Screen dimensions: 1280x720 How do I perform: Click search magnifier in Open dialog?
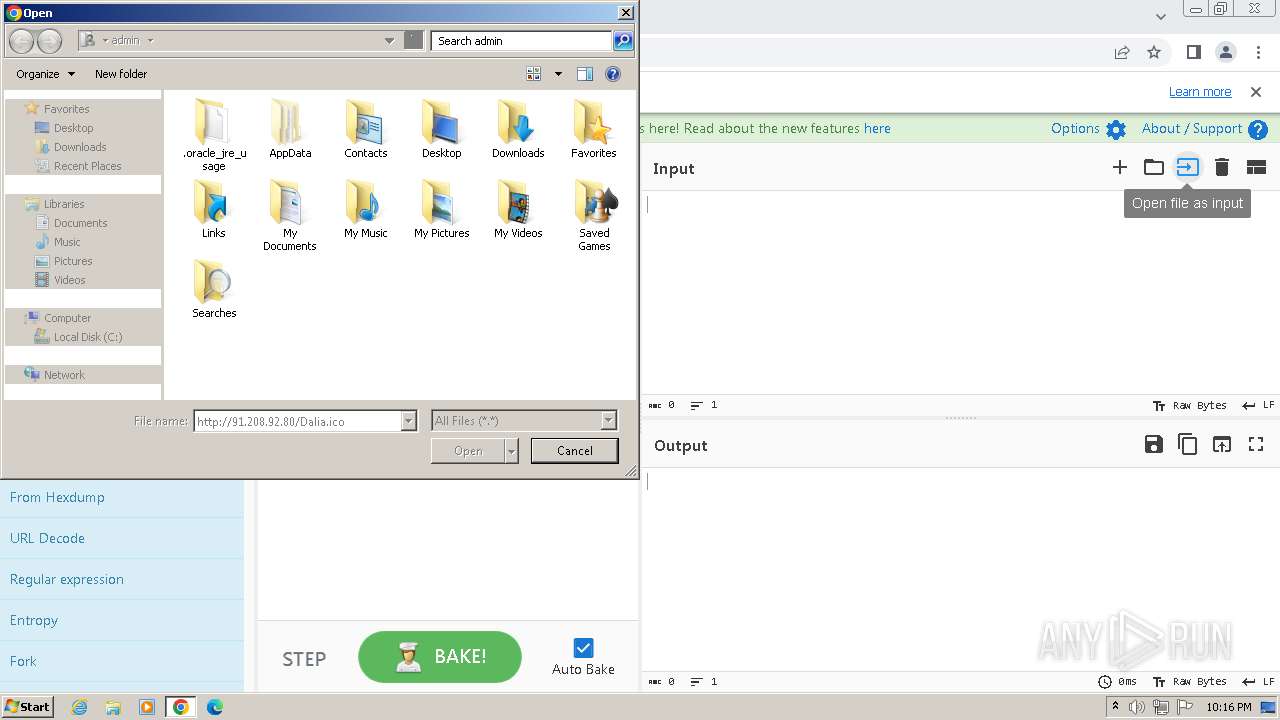623,41
